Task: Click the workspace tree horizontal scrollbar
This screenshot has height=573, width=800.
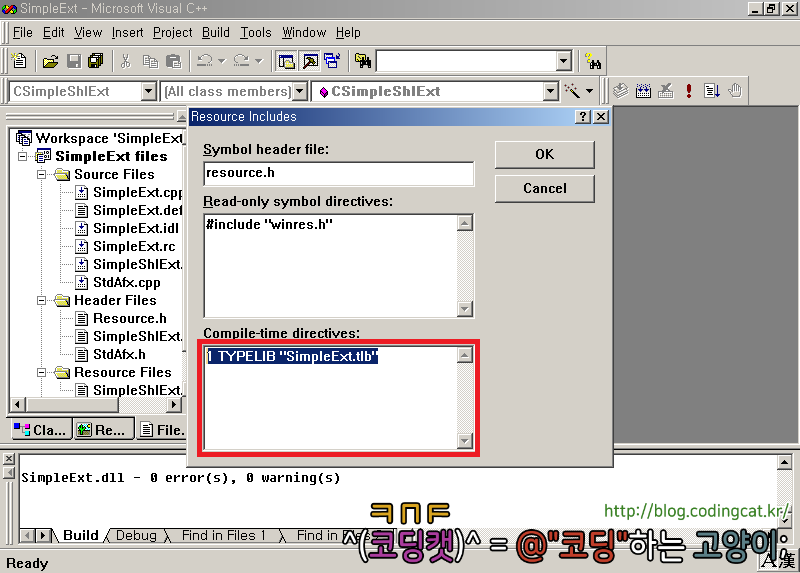Action: 95,405
